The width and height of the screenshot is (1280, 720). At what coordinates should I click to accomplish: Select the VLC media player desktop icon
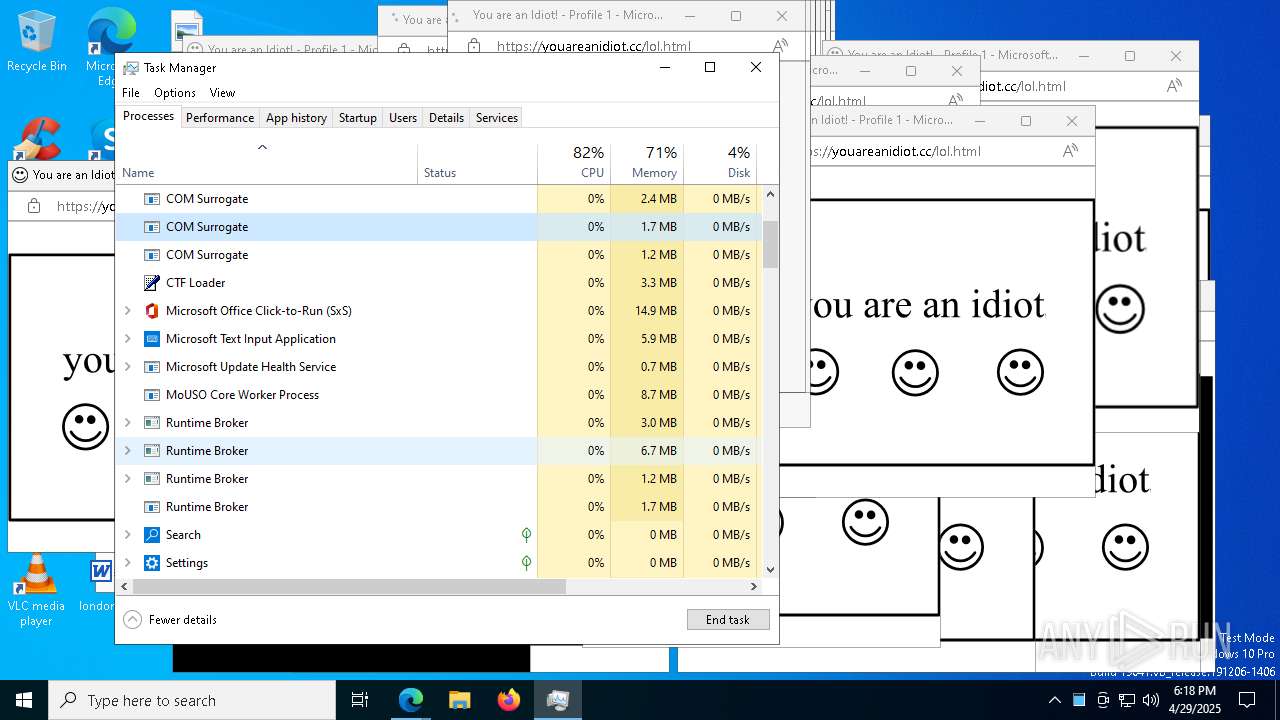coord(36,591)
